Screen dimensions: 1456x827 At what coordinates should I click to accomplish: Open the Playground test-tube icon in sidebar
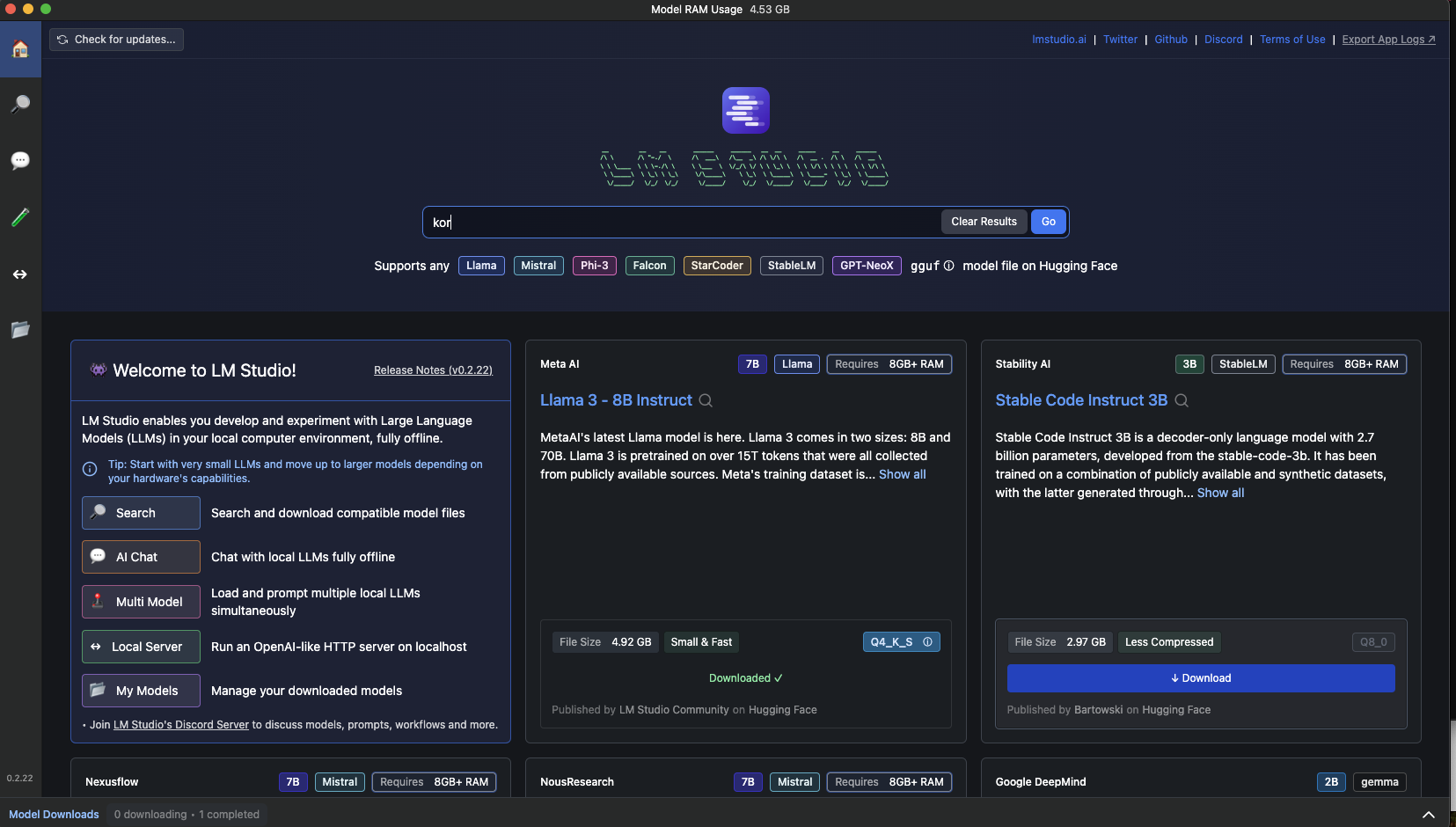coord(20,216)
